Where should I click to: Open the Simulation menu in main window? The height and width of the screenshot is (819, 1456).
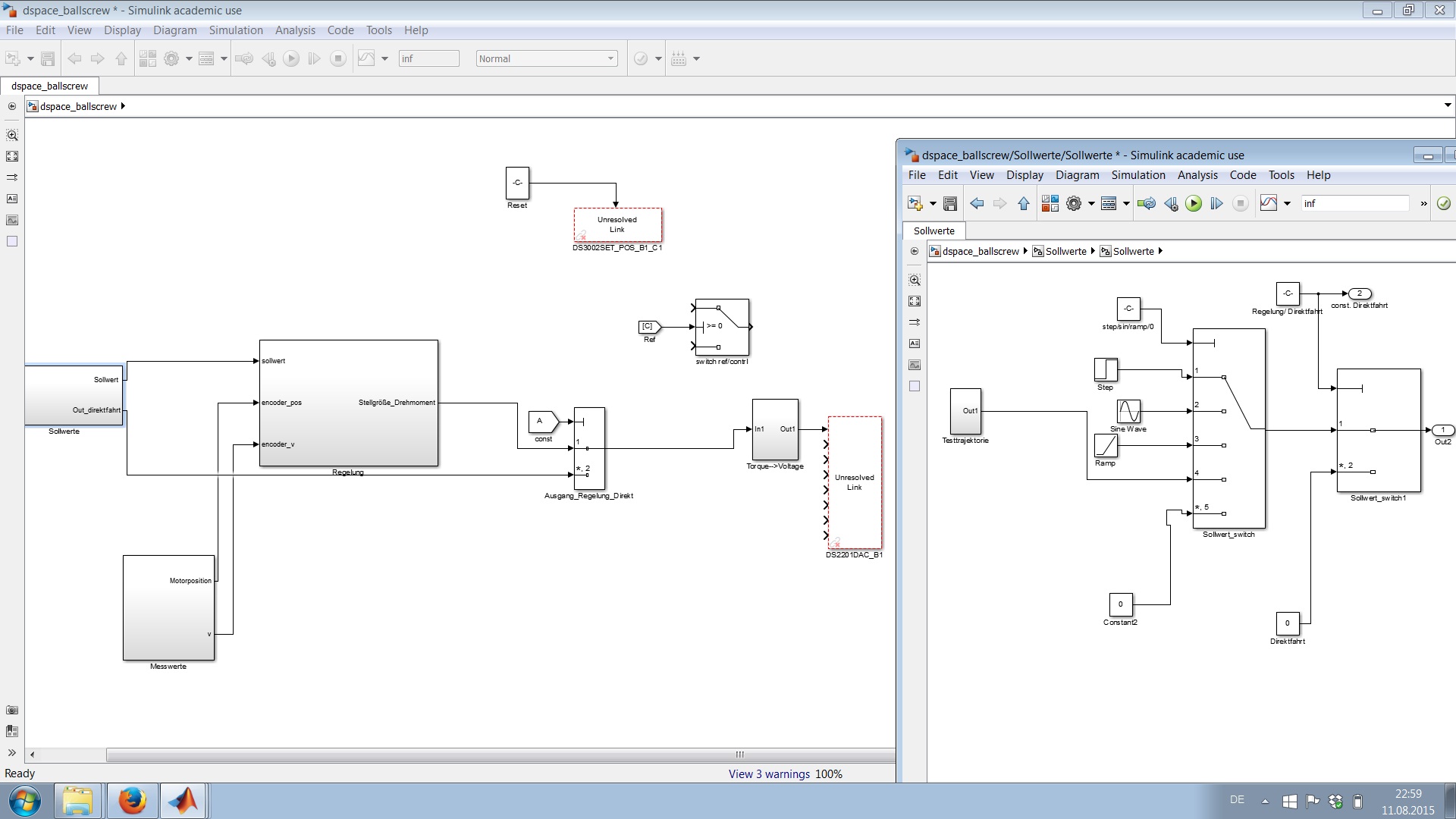235,30
